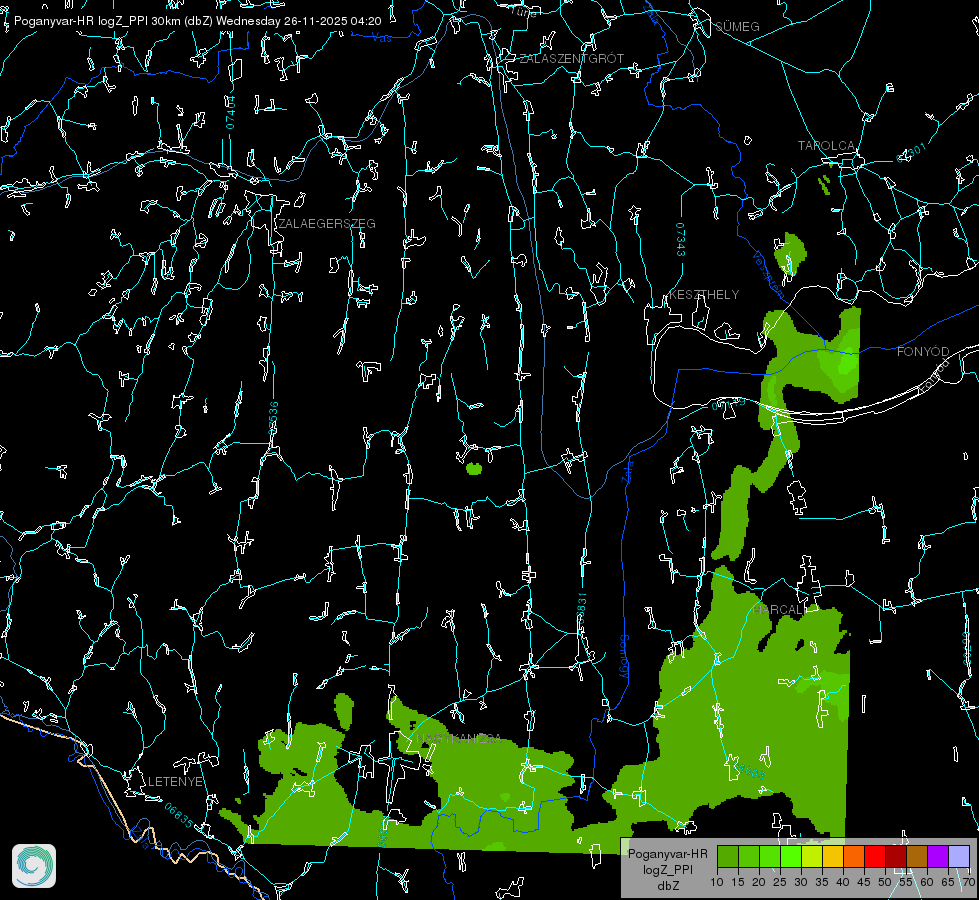The width and height of the screenshot is (979, 900).
Task: Click the 40 value on legend scale
Action: (843, 883)
